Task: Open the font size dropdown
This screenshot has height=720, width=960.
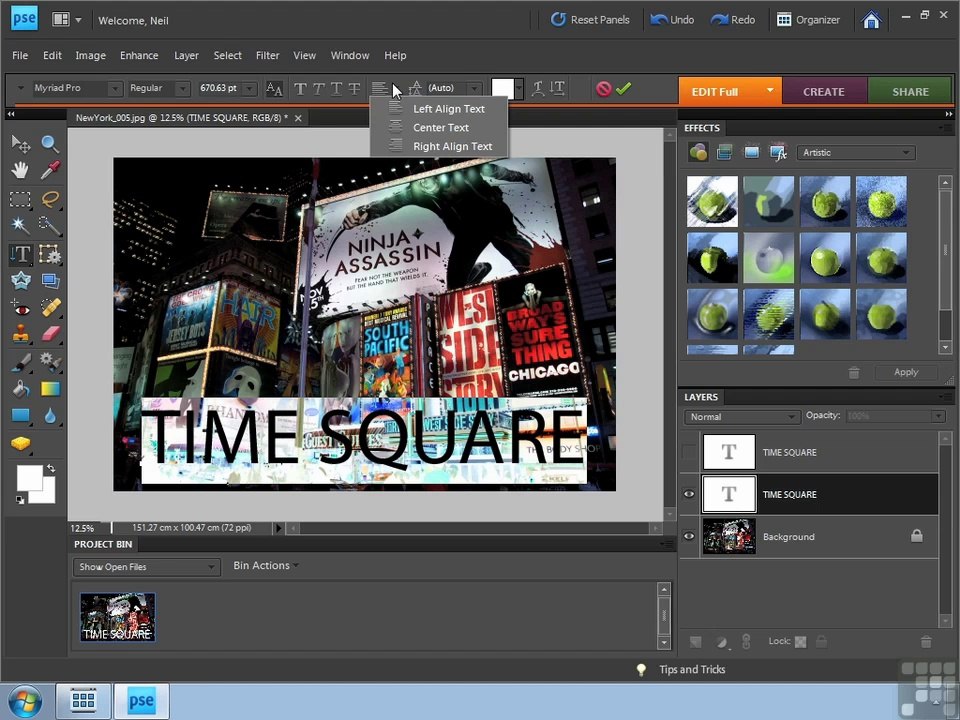Action: (x=249, y=89)
